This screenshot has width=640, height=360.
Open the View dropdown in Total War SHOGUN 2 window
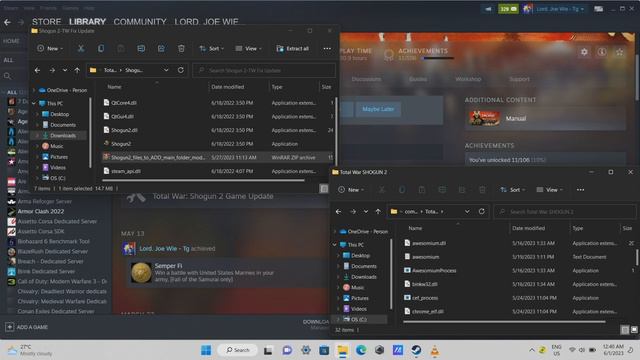(549, 190)
